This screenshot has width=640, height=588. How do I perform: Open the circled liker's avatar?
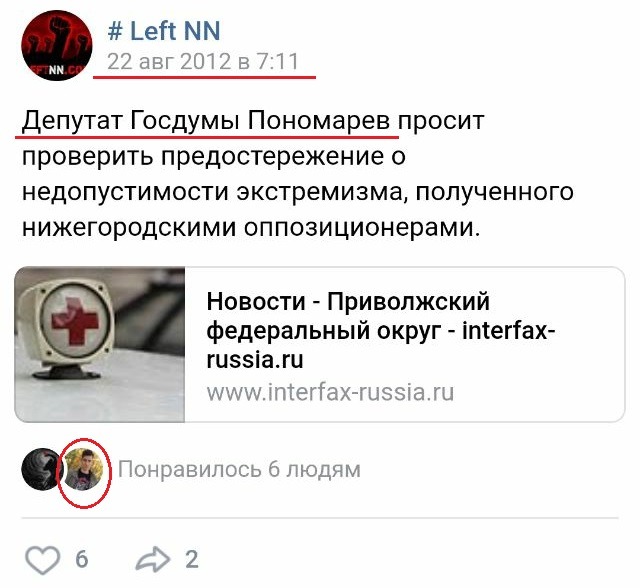[83, 469]
